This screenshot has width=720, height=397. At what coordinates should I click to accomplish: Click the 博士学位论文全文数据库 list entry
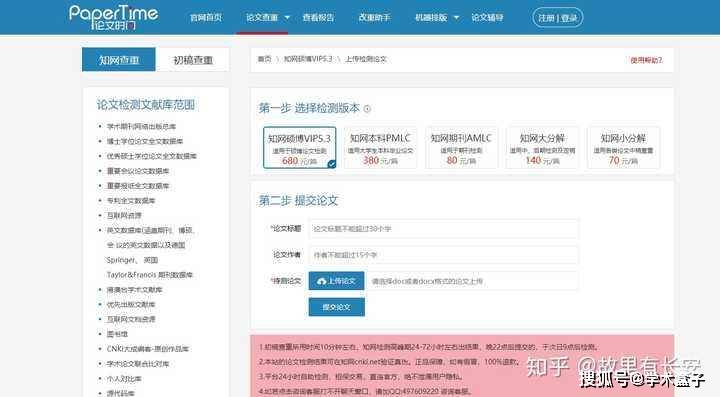click(x=145, y=141)
